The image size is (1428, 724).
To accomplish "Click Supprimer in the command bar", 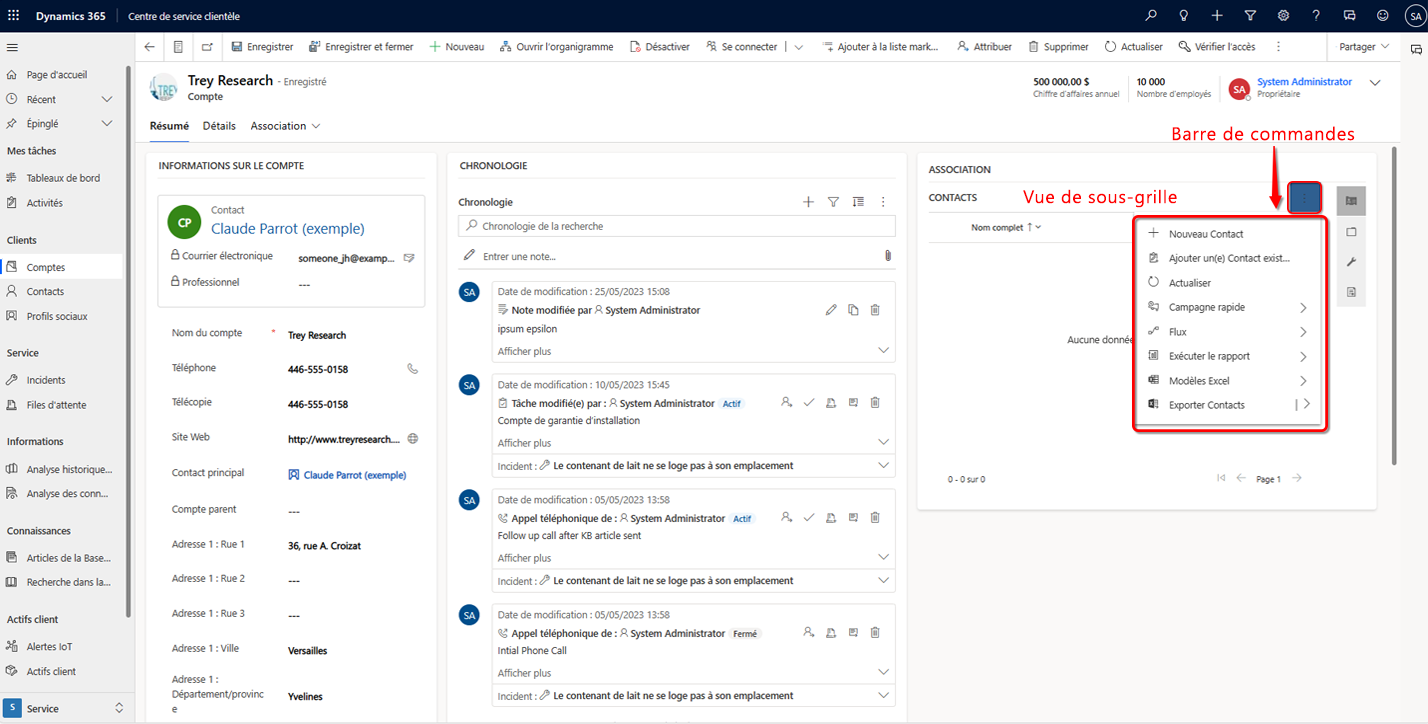I will click(1058, 47).
